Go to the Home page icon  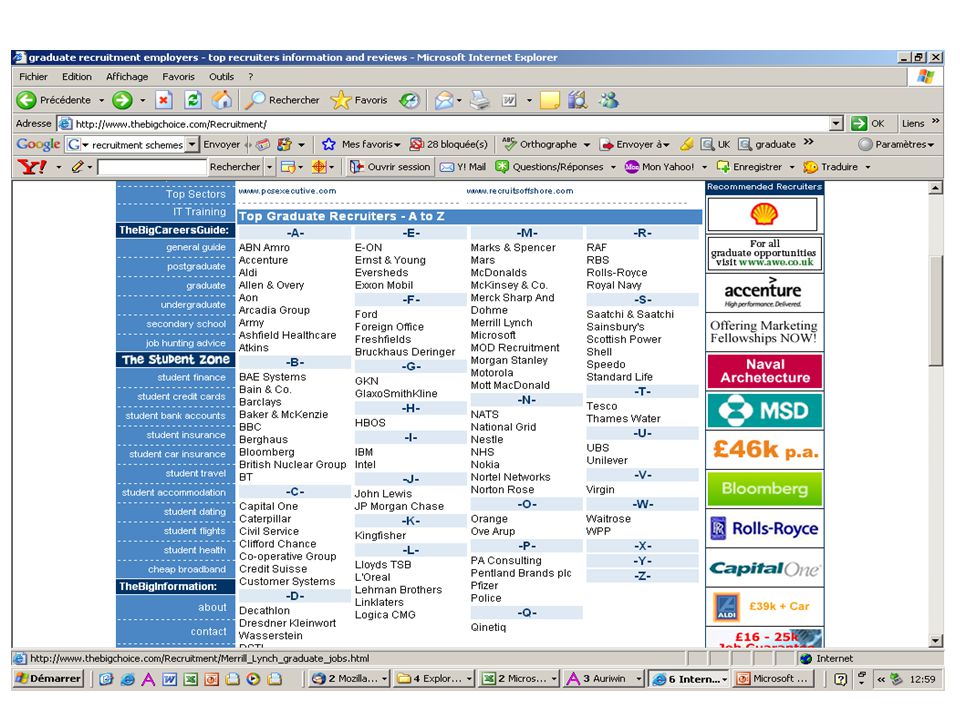222,100
